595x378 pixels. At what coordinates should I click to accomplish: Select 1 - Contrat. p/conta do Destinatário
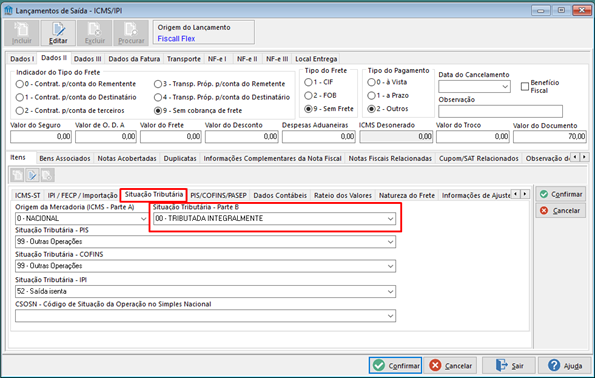tap(19, 97)
